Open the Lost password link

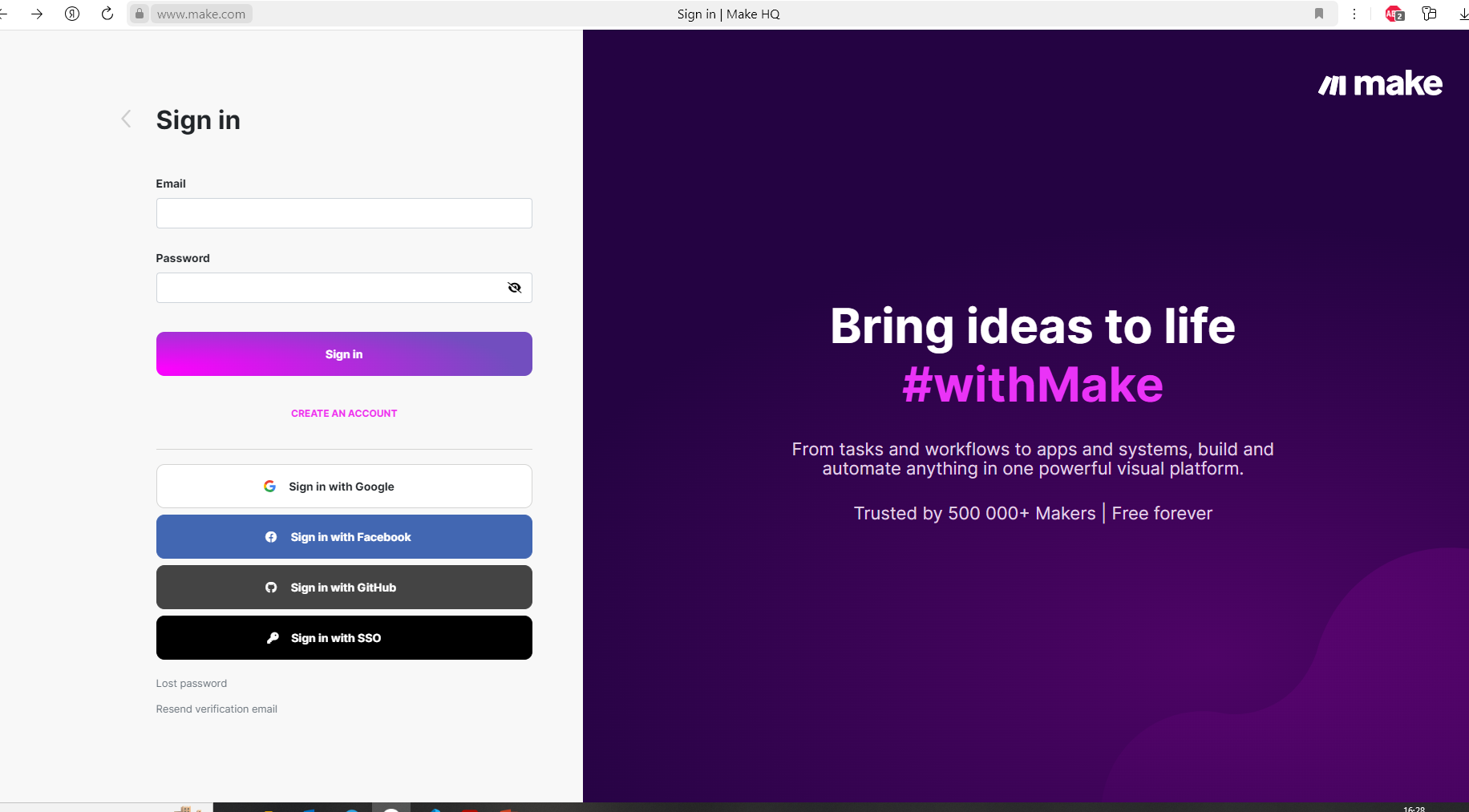pyautogui.click(x=192, y=684)
